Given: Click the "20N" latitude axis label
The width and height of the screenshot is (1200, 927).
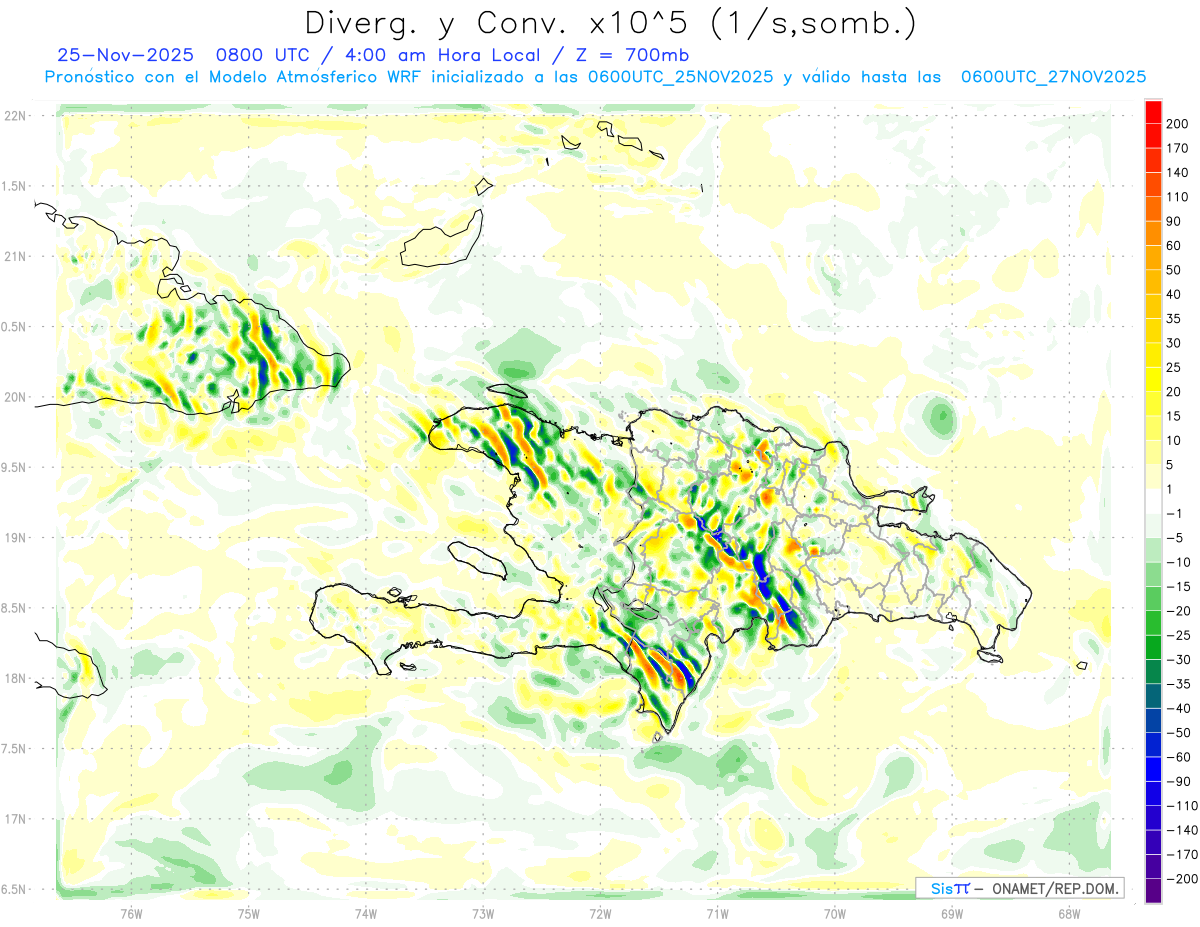Looking at the screenshot, I should click(15, 397).
